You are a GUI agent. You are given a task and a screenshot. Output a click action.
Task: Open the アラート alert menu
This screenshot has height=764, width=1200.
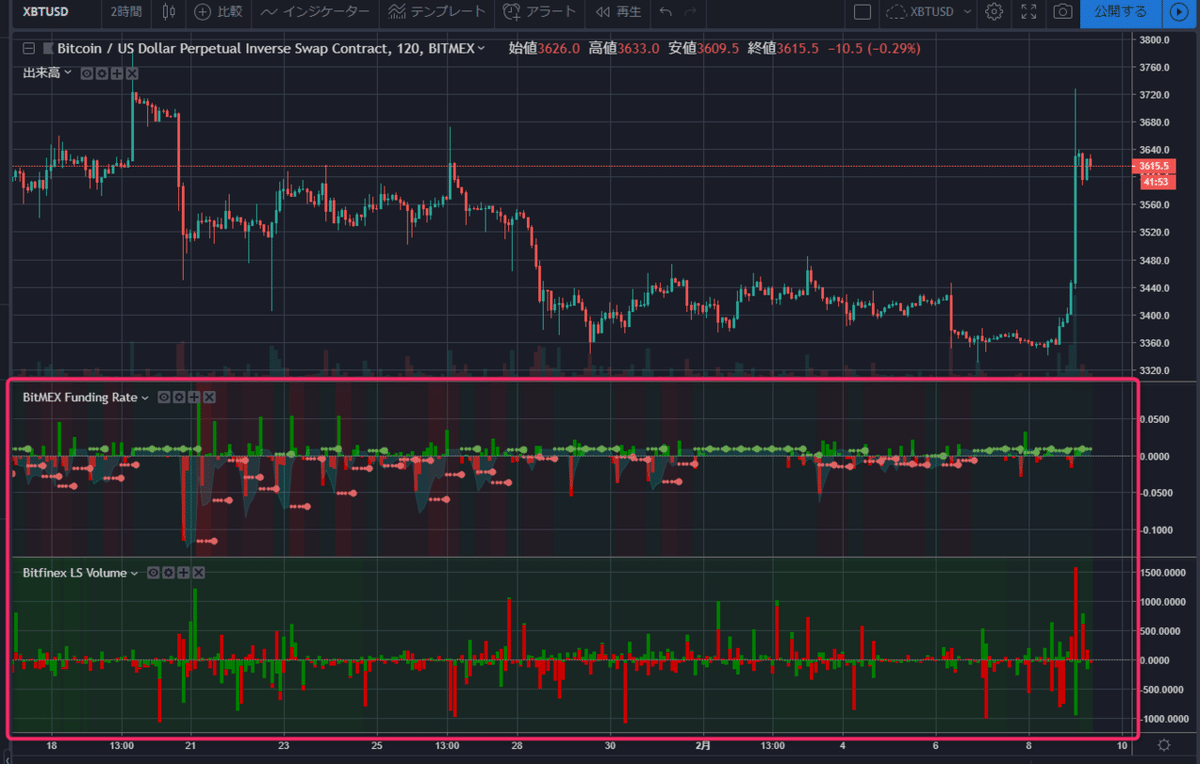(x=540, y=12)
